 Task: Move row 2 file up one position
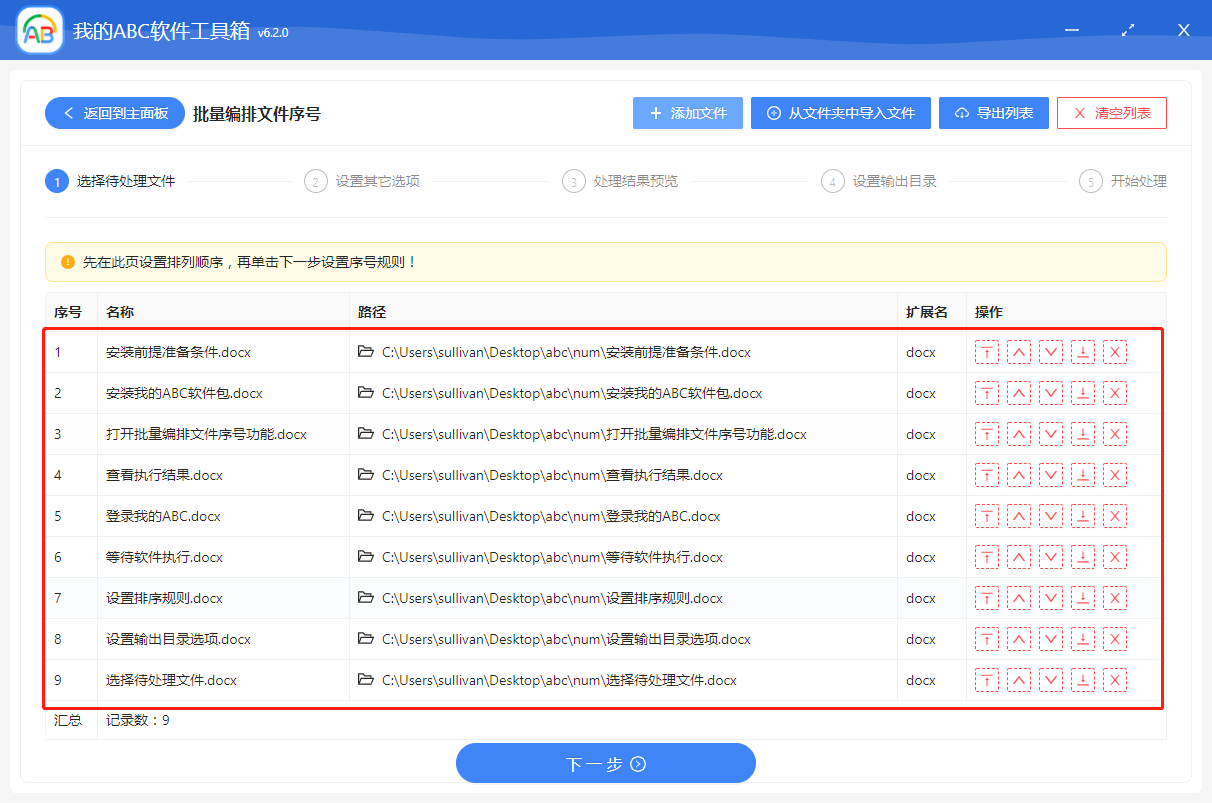point(1018,393)
